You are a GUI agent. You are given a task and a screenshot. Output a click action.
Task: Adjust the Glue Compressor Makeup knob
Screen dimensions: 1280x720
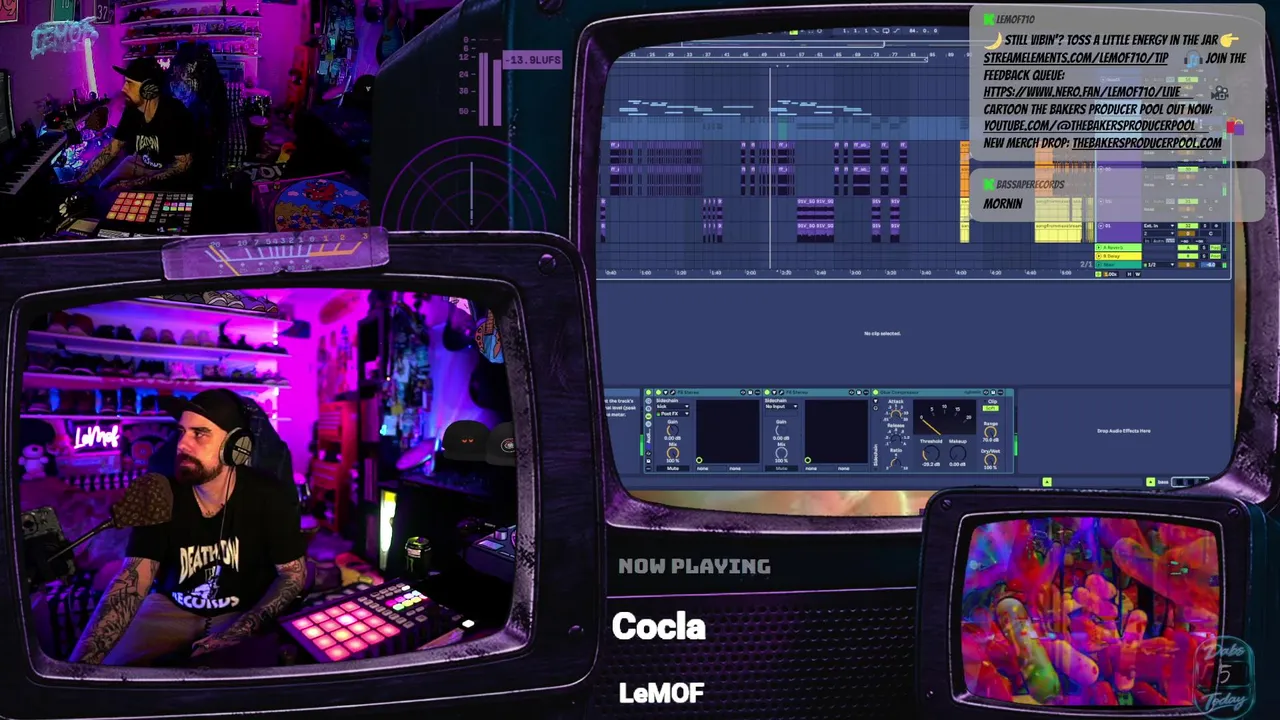tap(957, 452)
